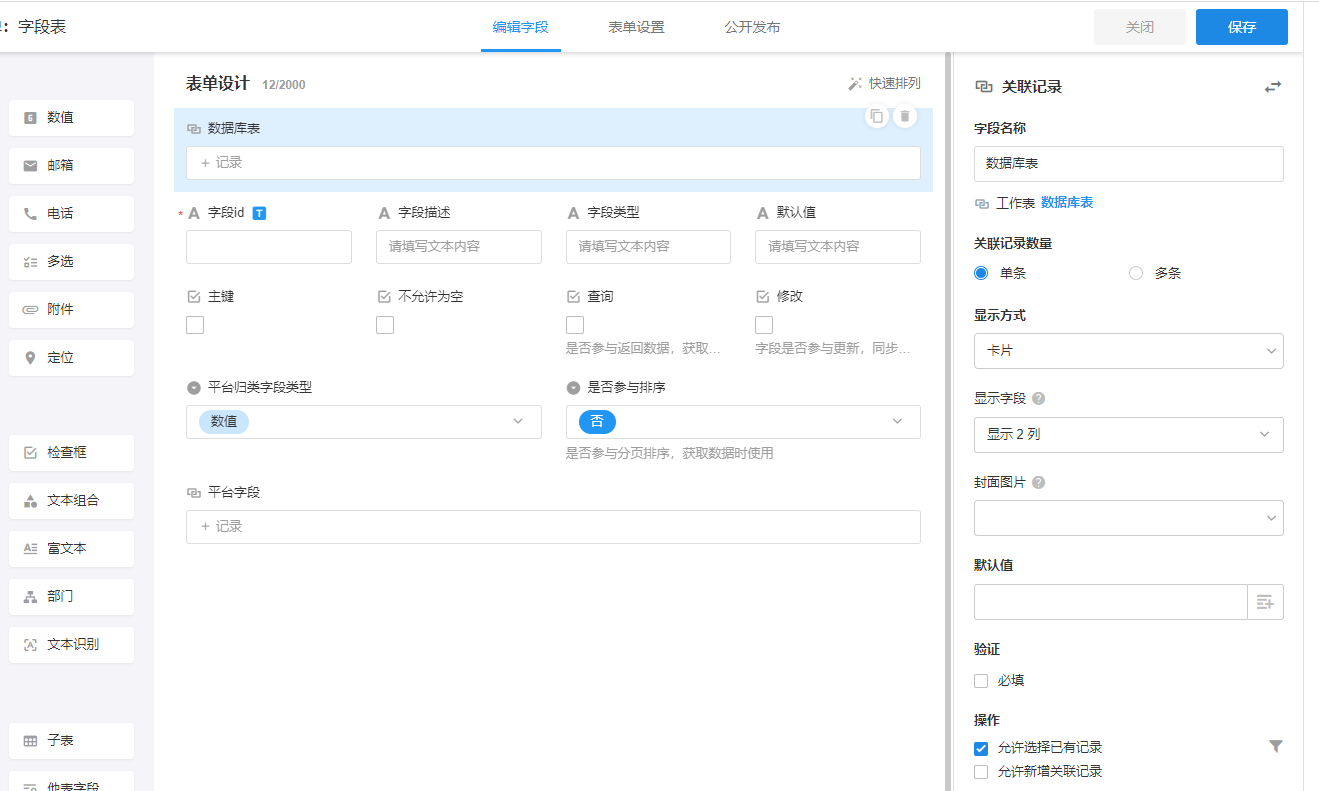
Task: Click the copy icon on 数据库表 field
Action: point(876,116)
